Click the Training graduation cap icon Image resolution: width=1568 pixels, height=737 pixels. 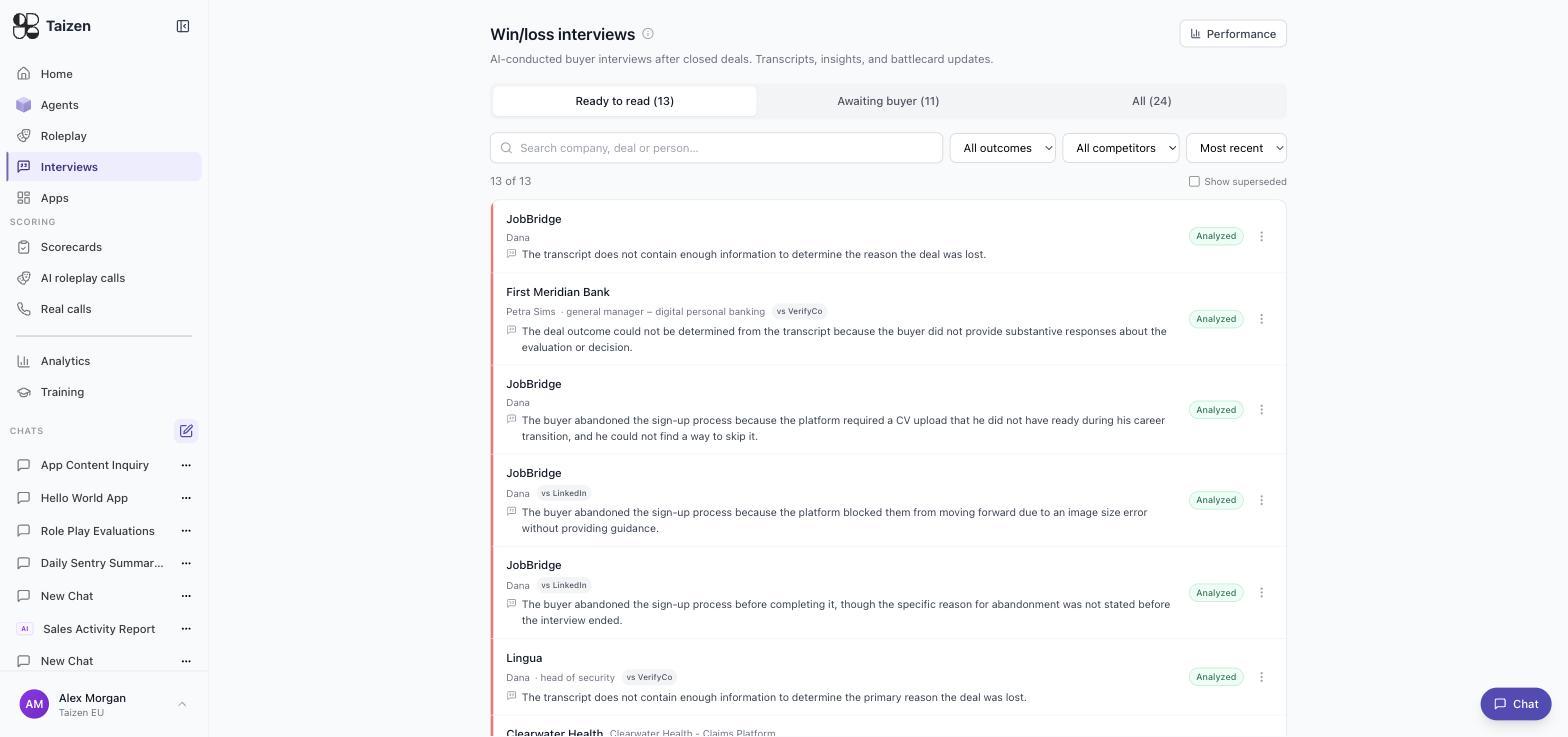pos(24,392)
